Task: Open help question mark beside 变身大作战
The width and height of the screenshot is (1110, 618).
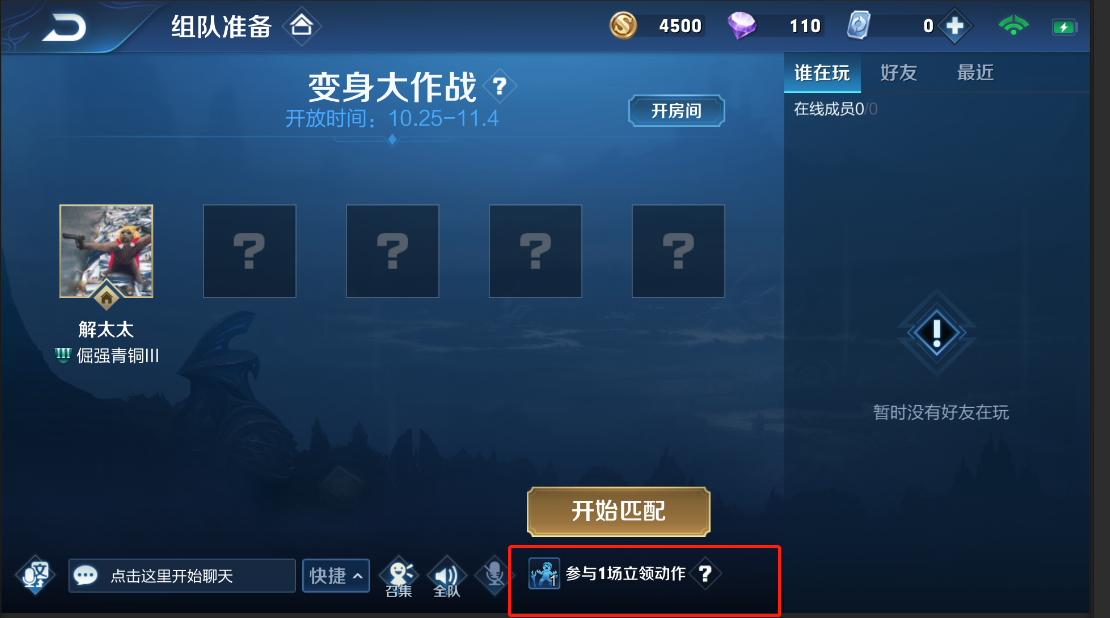Action: click(500, 86)
